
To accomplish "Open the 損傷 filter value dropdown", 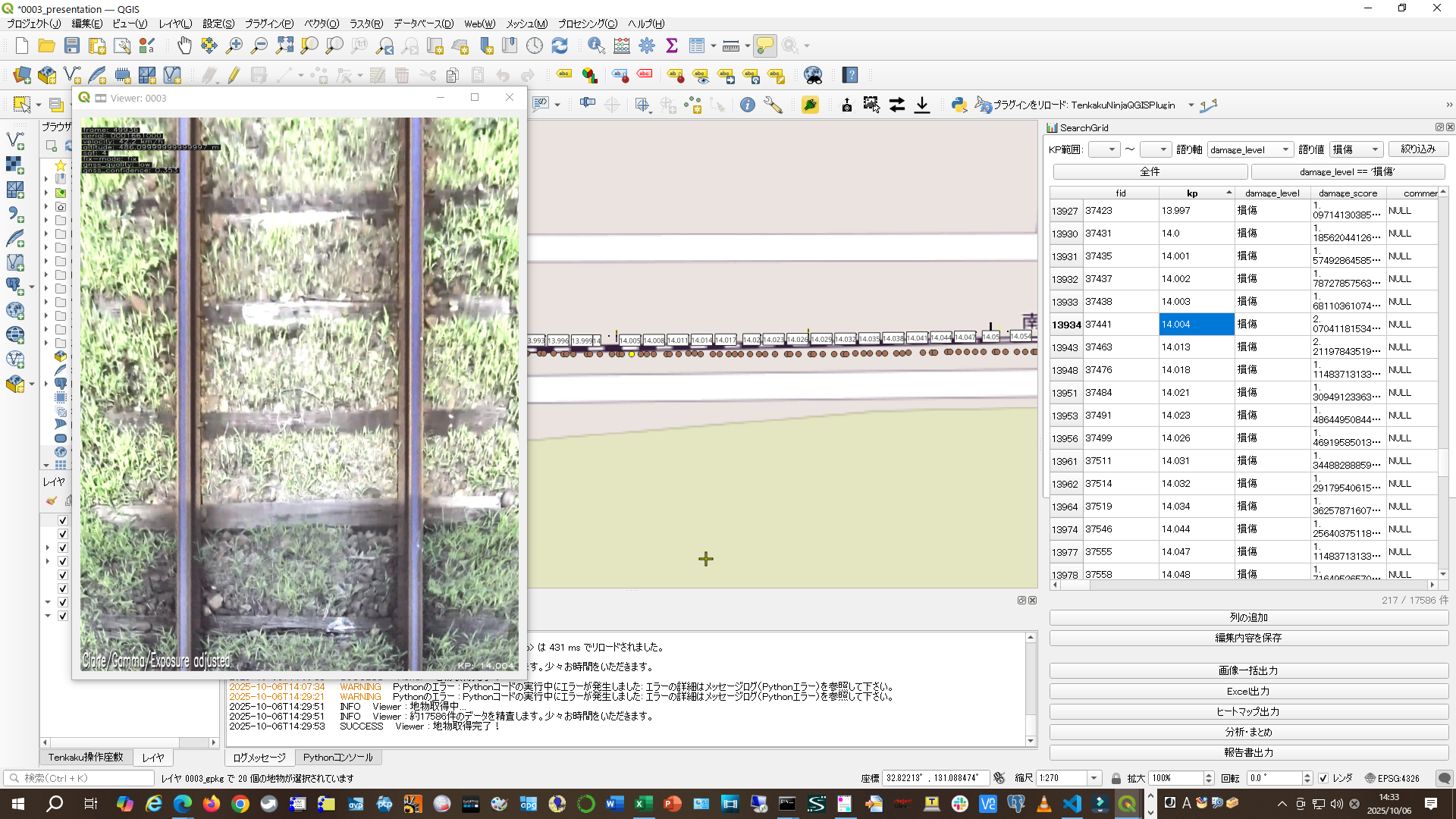I will point(1357,149).
